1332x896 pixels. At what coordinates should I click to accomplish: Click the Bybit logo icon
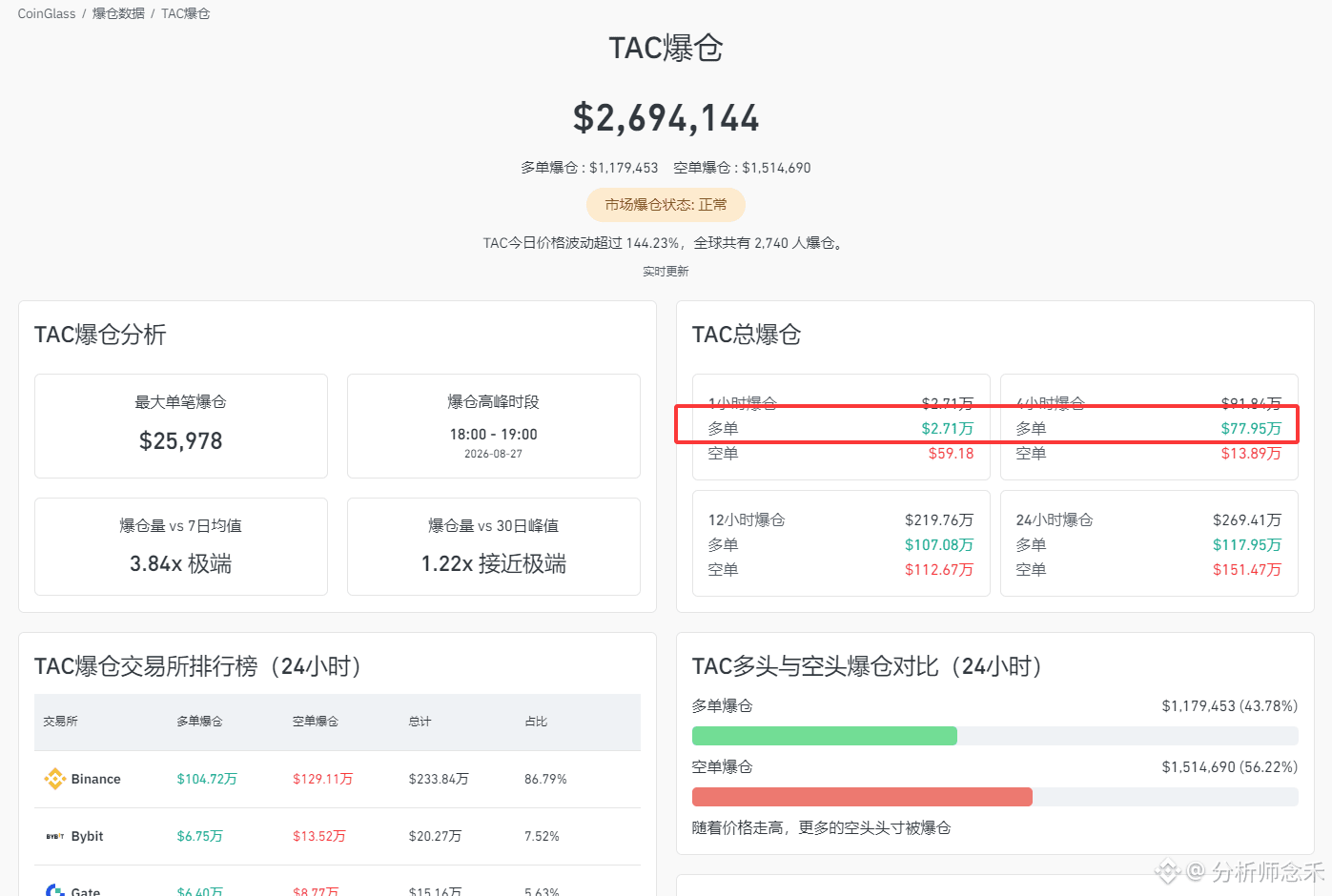pyautogui.click(x=55, y=836)
